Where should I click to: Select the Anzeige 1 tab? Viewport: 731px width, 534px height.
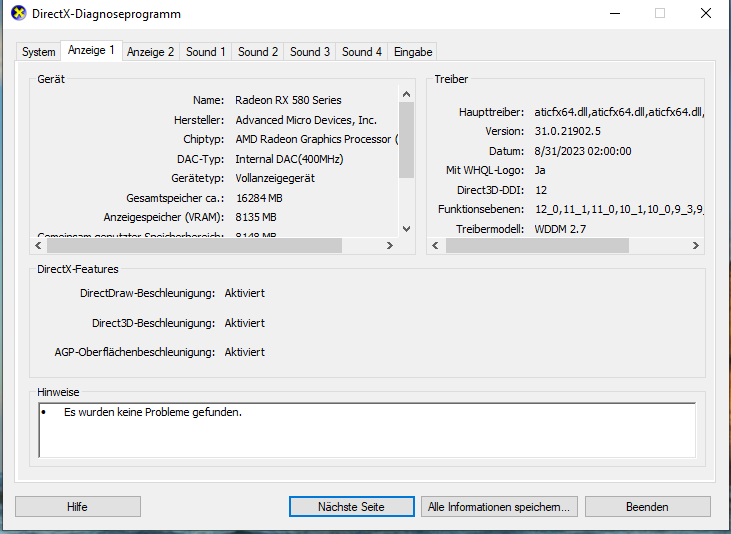click(x=91, y=50)
